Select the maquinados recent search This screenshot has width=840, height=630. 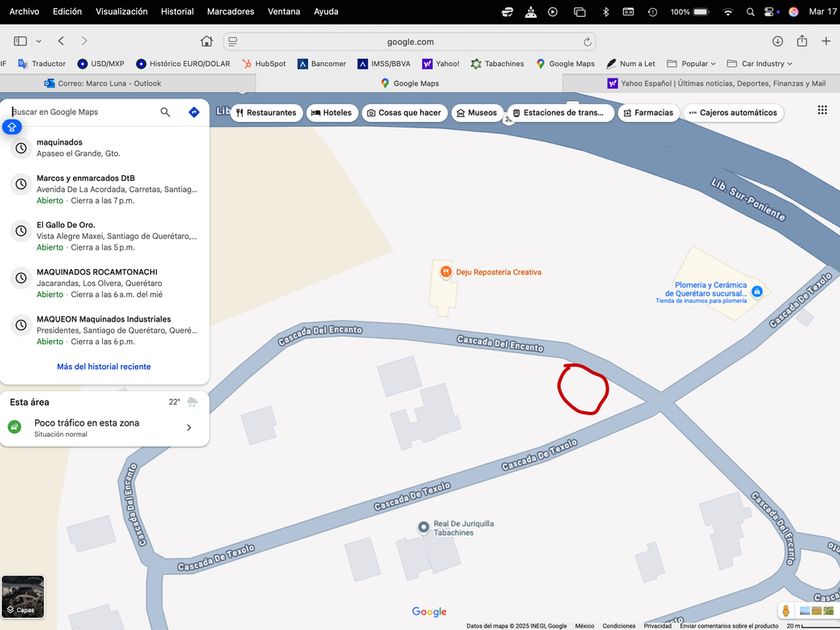[x=104, y=147]
